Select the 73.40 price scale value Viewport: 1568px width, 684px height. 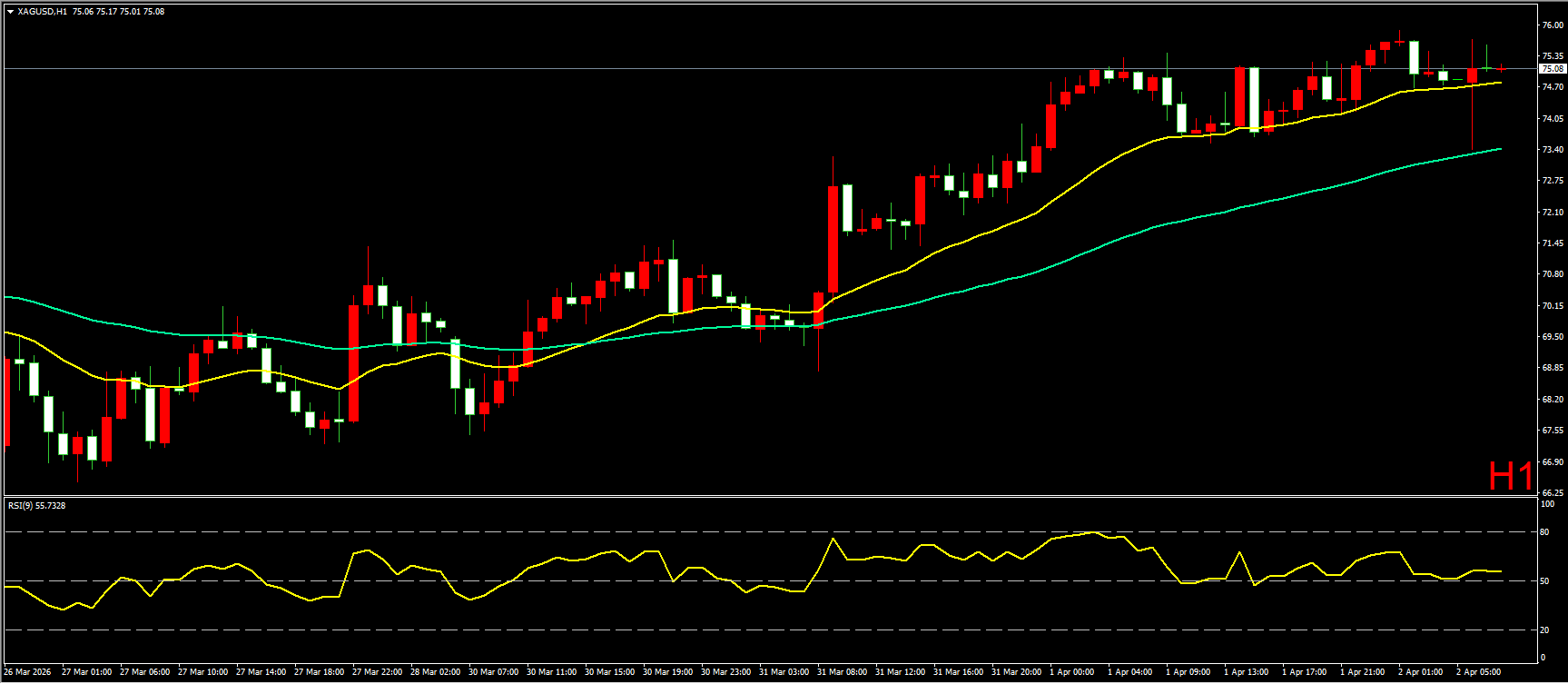1552,150
